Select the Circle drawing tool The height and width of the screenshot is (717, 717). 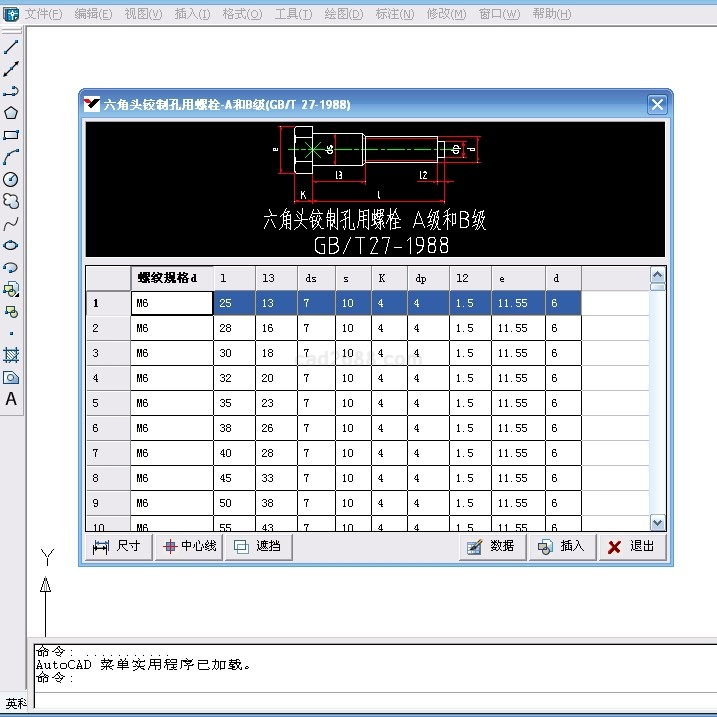point(11,179)
